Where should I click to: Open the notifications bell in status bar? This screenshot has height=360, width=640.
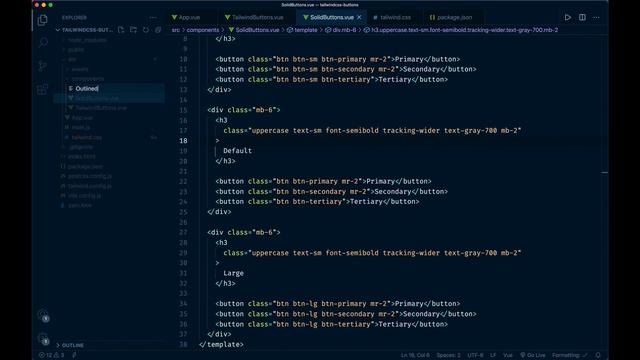(x=598, y=355)
